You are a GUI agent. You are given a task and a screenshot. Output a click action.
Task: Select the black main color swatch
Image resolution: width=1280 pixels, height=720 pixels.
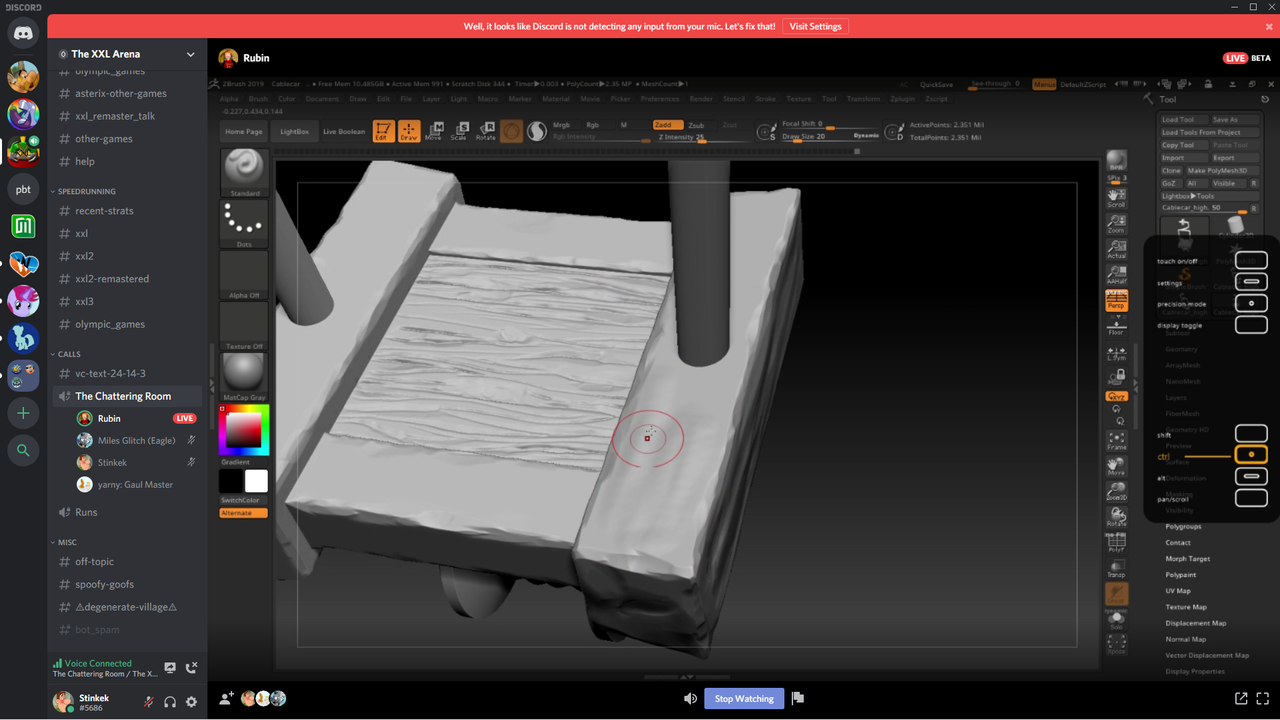click(x=231, y=481)
